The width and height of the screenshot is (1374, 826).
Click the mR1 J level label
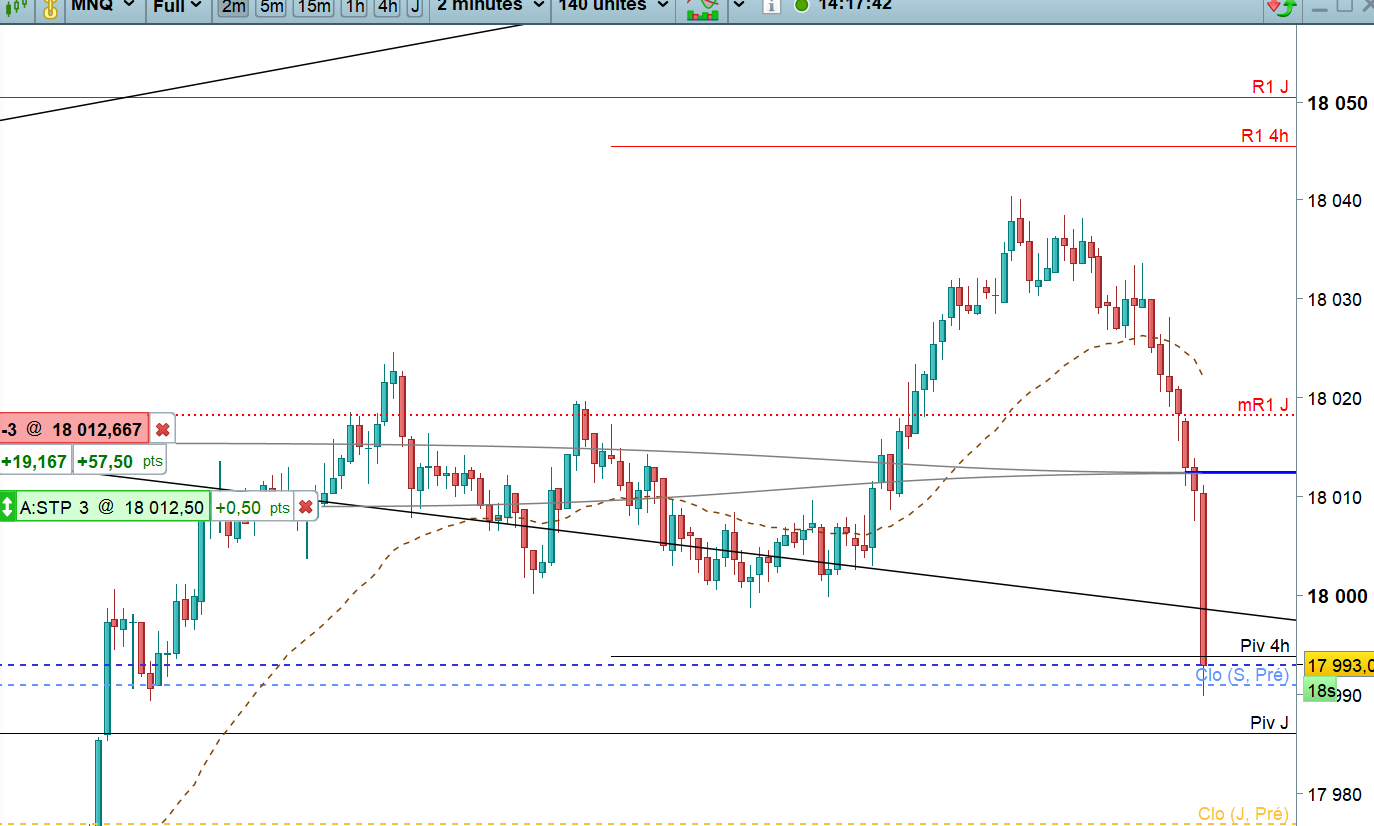(1264, 404)
